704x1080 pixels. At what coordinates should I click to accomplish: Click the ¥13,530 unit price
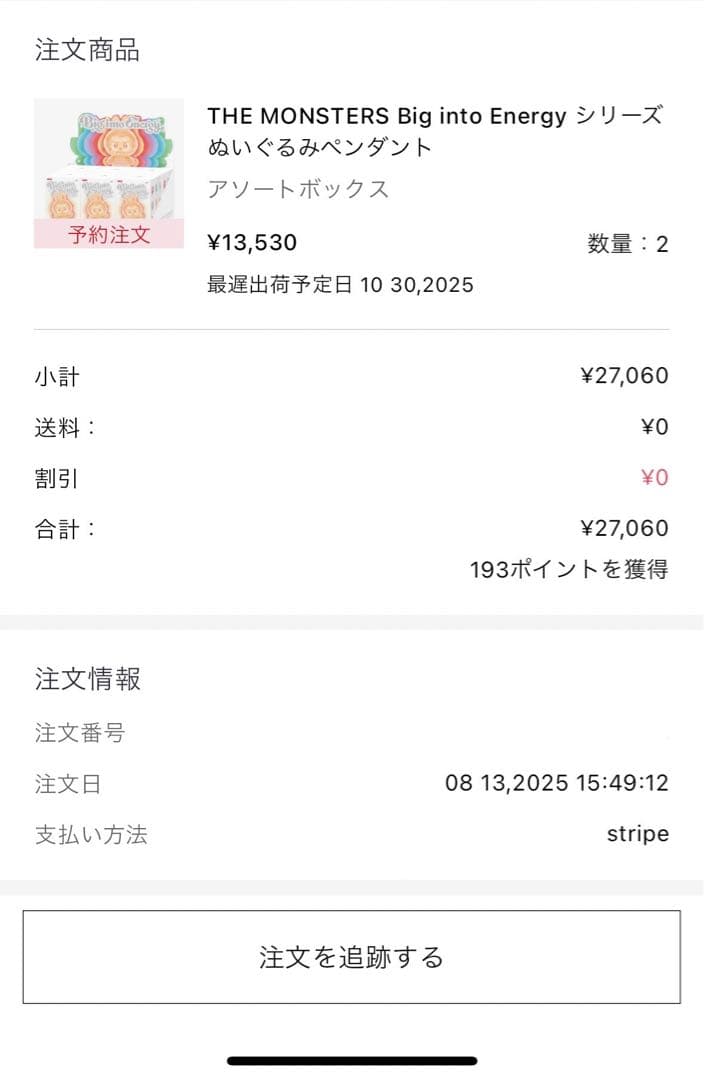click(x=252, y=242)
